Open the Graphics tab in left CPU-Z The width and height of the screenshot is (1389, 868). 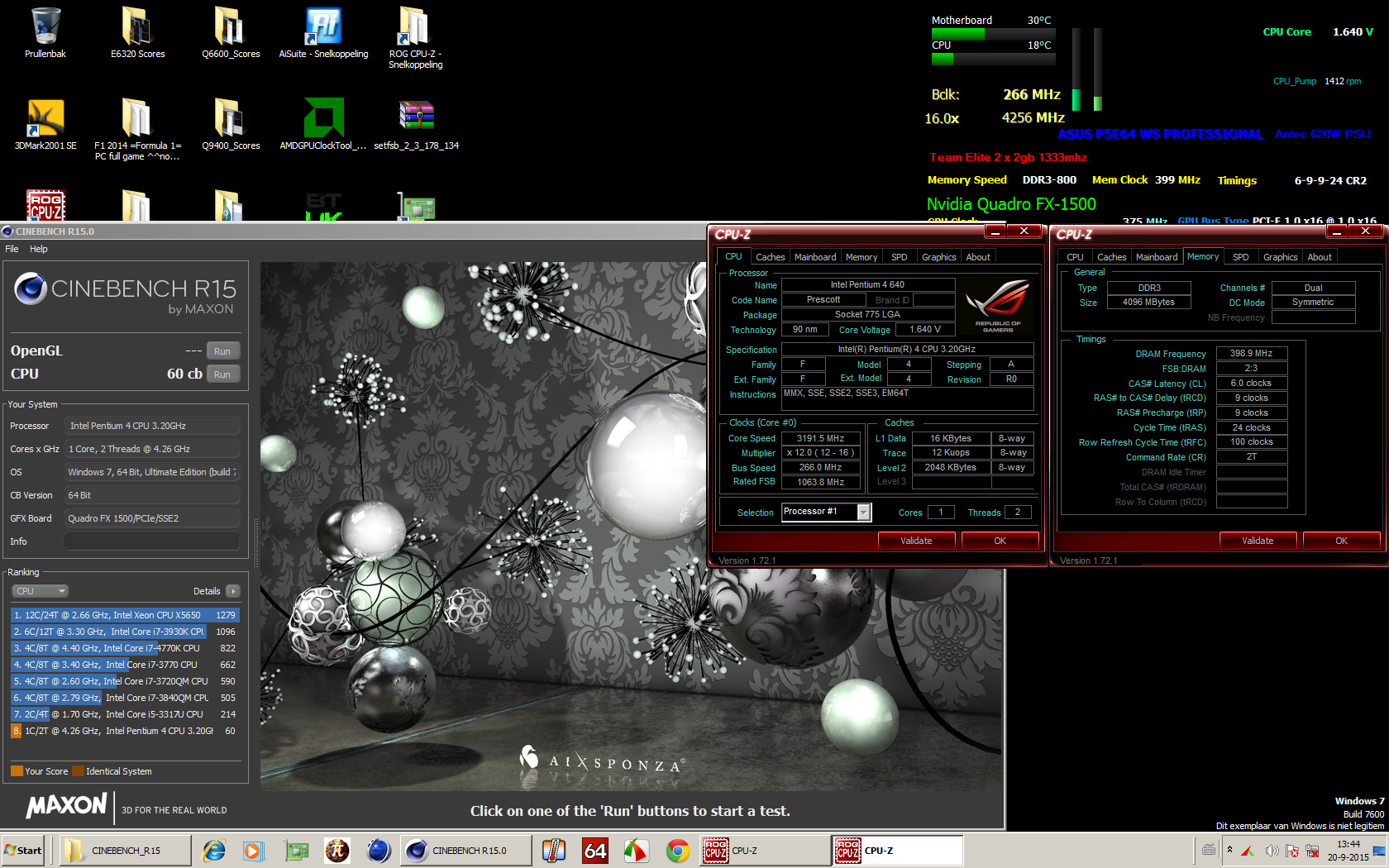(x=938, y=257)
